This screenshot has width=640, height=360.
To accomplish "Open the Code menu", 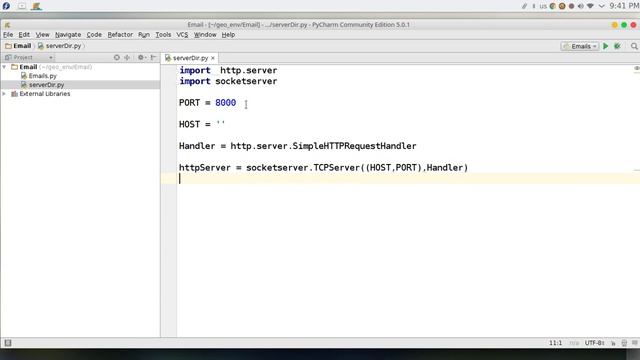I will click(x=94, y=35).
